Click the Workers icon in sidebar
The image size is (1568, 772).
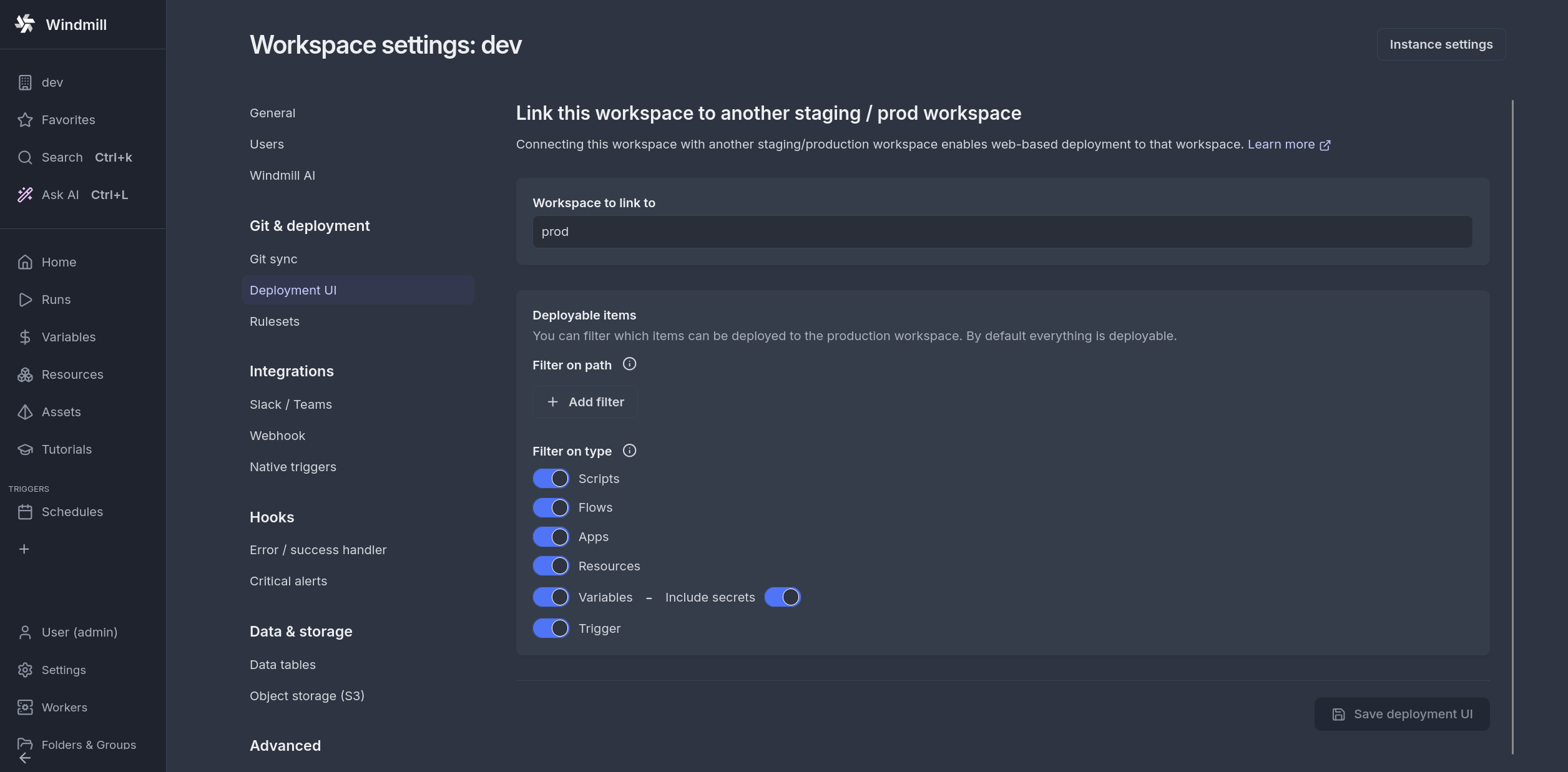tap(25, 707)
